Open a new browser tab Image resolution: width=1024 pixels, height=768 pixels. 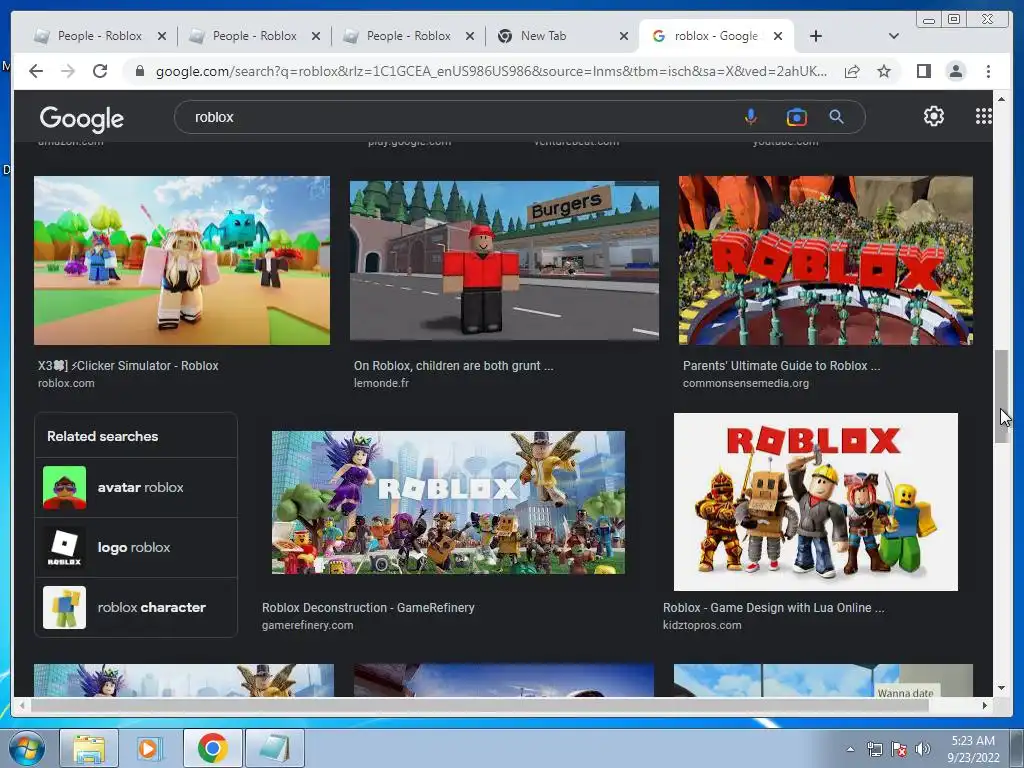816,36
